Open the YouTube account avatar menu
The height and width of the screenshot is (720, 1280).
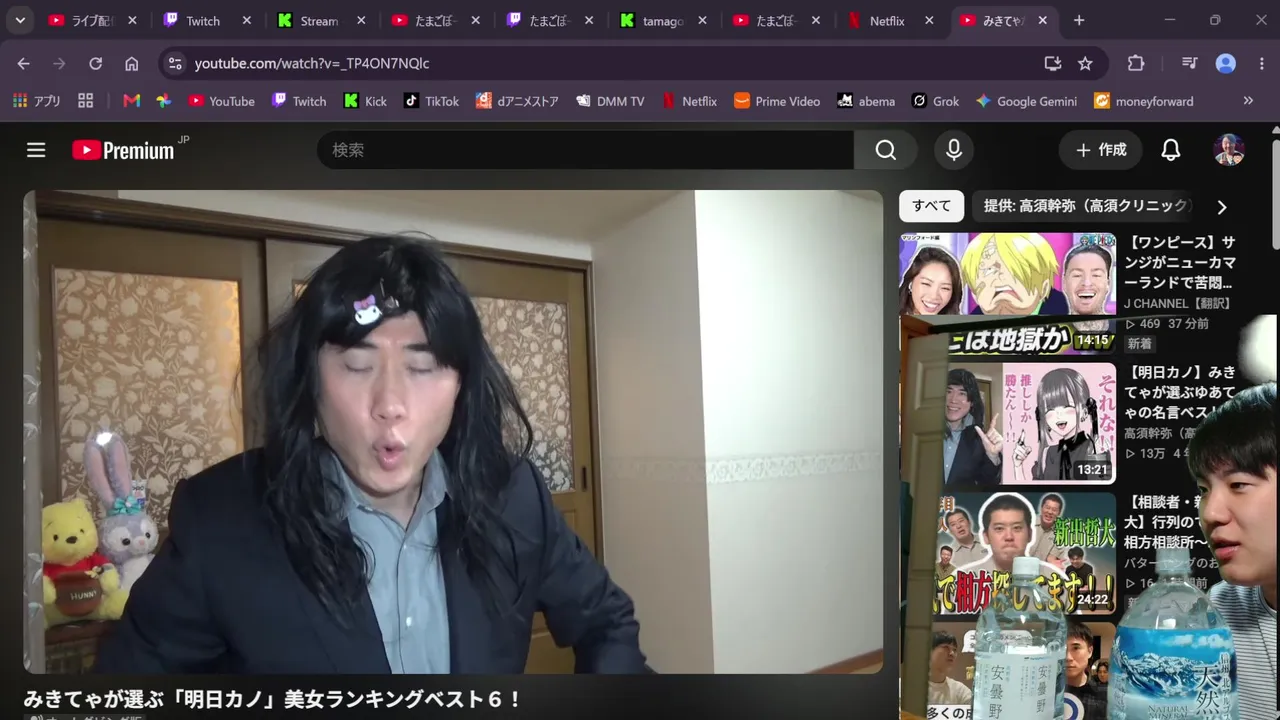click(x=1229, y=150)
